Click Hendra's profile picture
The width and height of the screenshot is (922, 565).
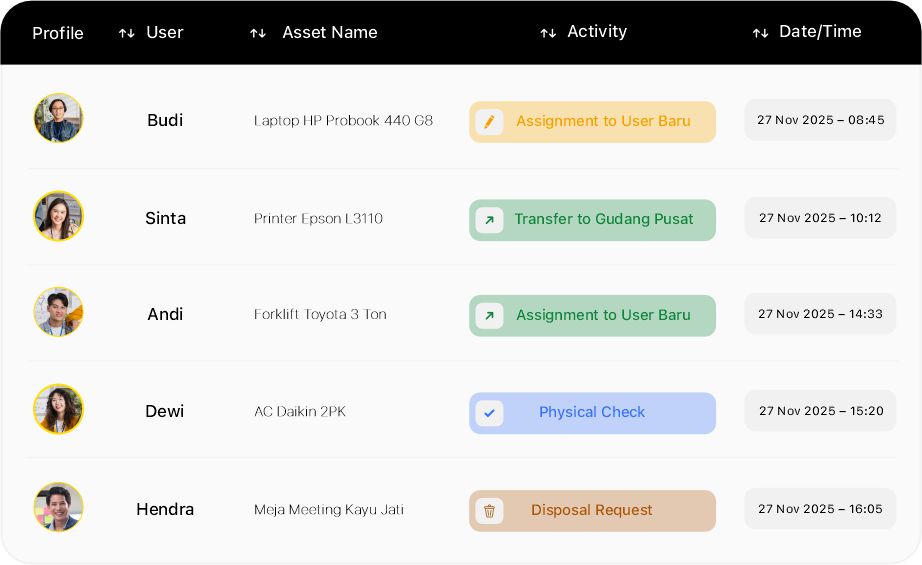(58, 508)
